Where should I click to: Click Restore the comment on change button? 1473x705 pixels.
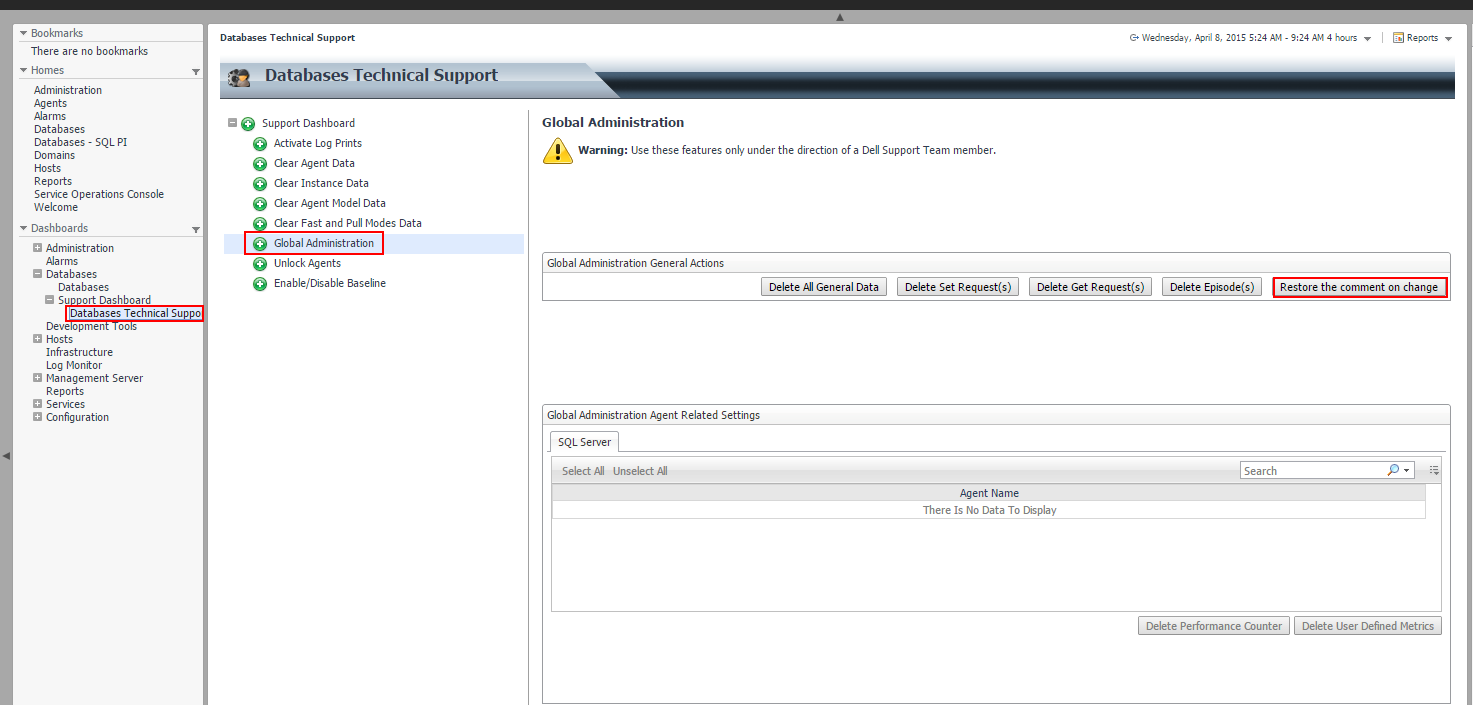(1359, 287)
